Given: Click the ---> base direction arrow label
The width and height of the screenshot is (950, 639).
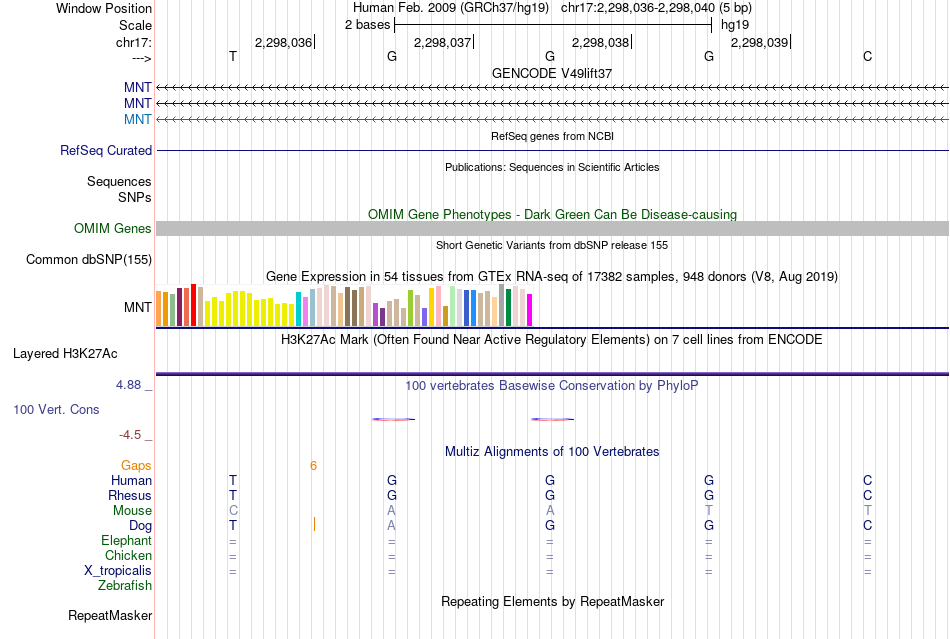Looking at the screenshot, I should (x=141, y=58).
